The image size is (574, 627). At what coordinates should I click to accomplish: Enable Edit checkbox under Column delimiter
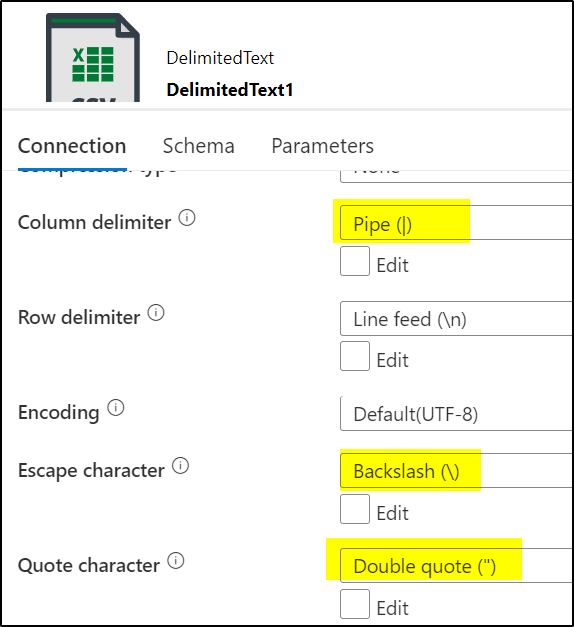[355, 261]
